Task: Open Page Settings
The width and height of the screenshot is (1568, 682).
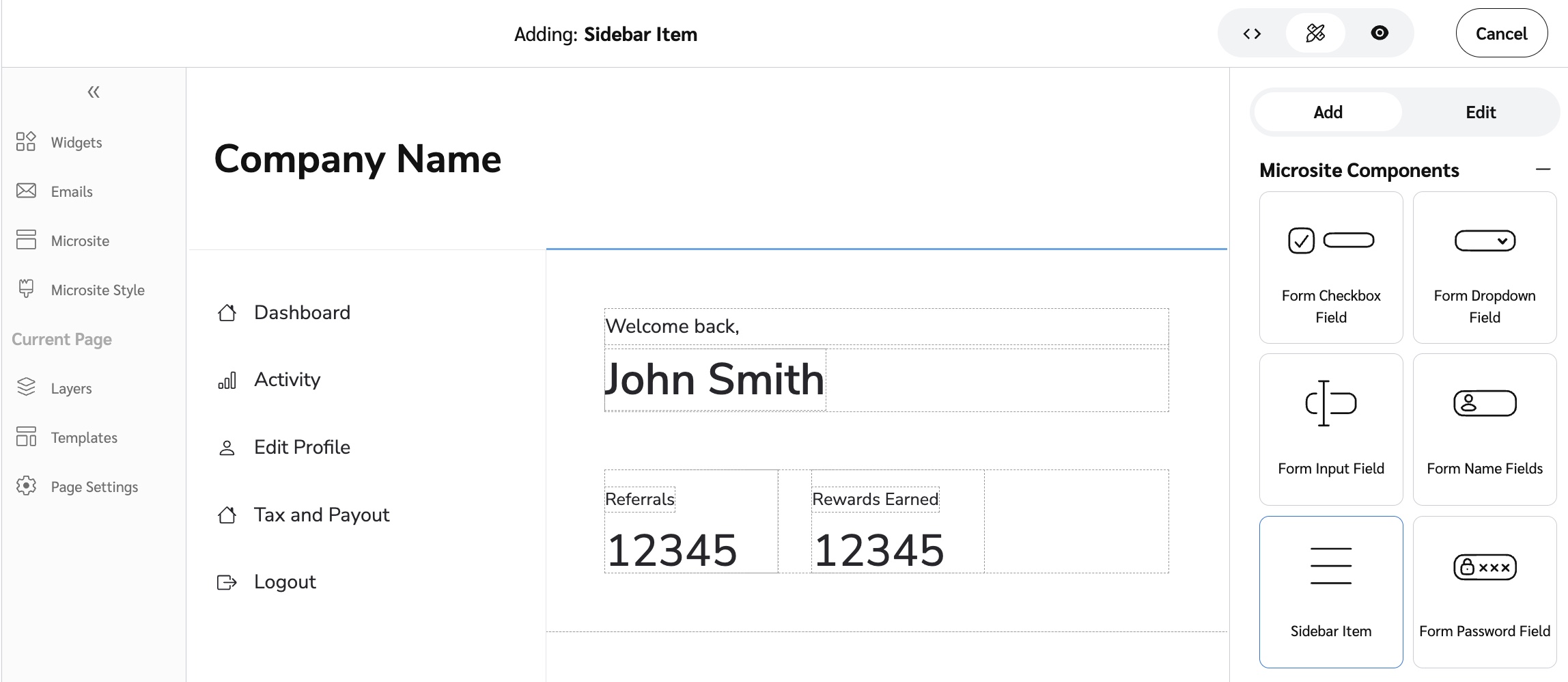Action: pyautogui.click(x=94, y=487)
